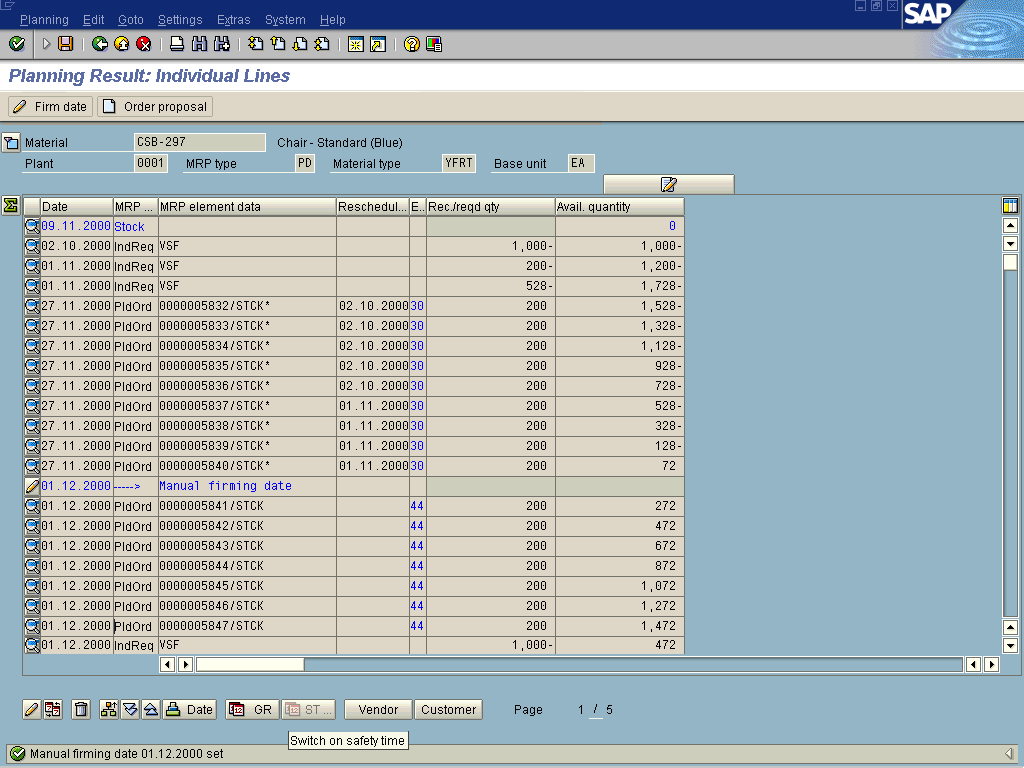
Task: Click the Firm date button
Action: (x=50, y=106)
